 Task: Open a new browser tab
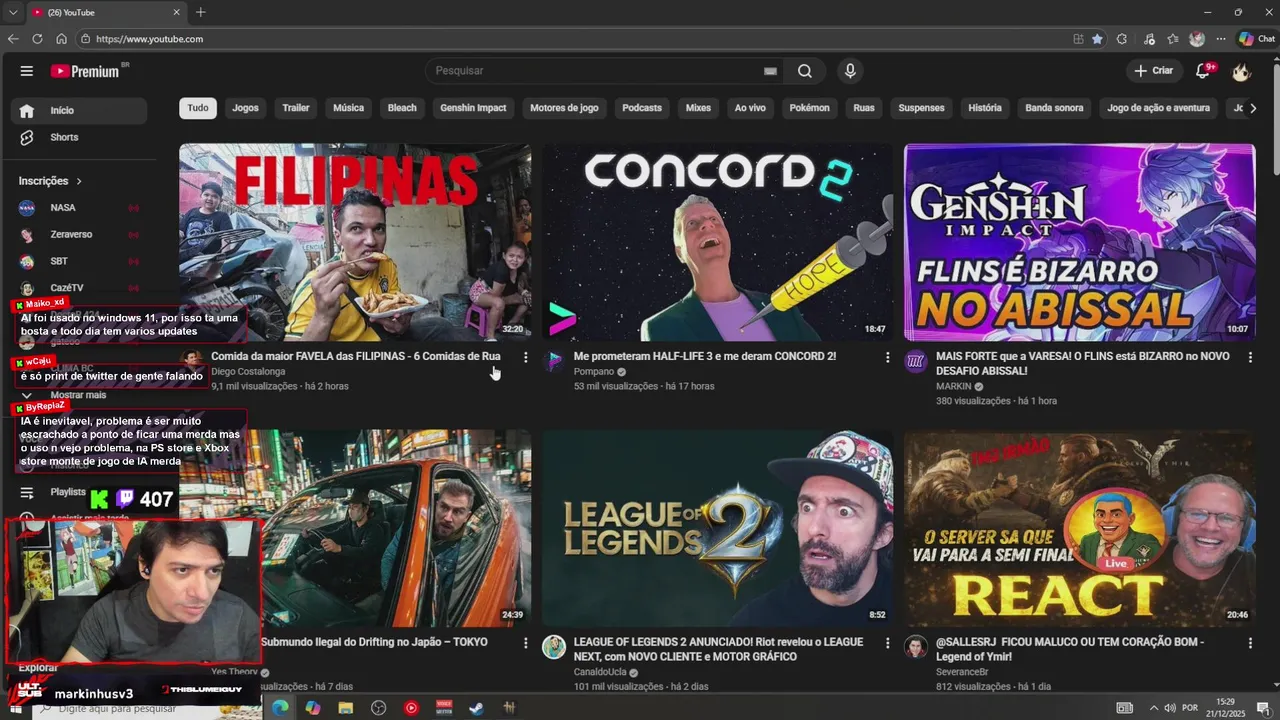[201, 12]
